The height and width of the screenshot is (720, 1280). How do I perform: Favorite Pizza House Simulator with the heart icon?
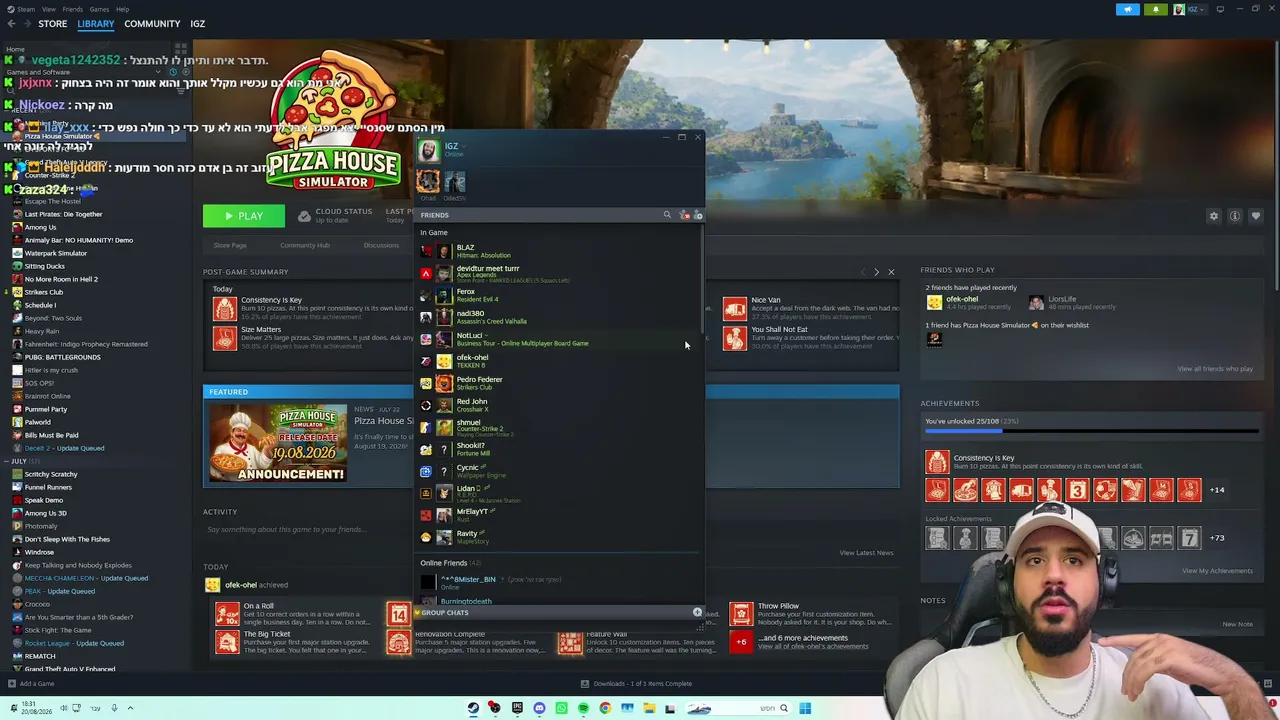(x=1256, y=216)
